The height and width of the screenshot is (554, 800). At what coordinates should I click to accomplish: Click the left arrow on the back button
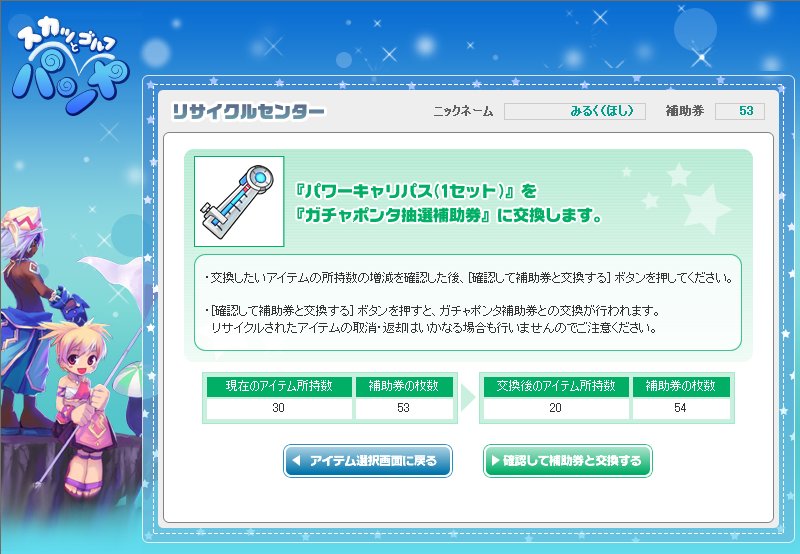(x=296, y=461)
